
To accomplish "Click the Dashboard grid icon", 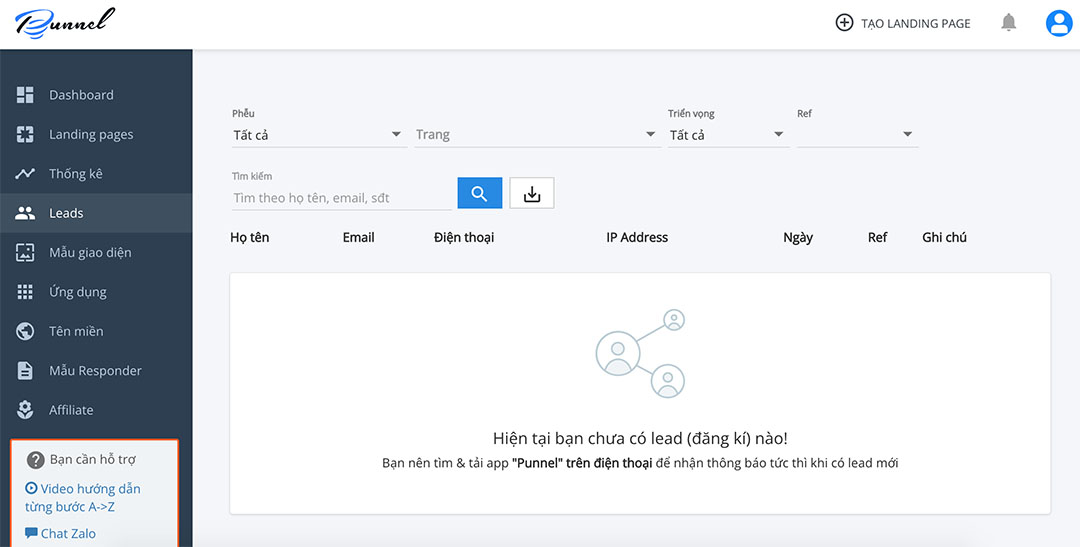I will (26, 95).
